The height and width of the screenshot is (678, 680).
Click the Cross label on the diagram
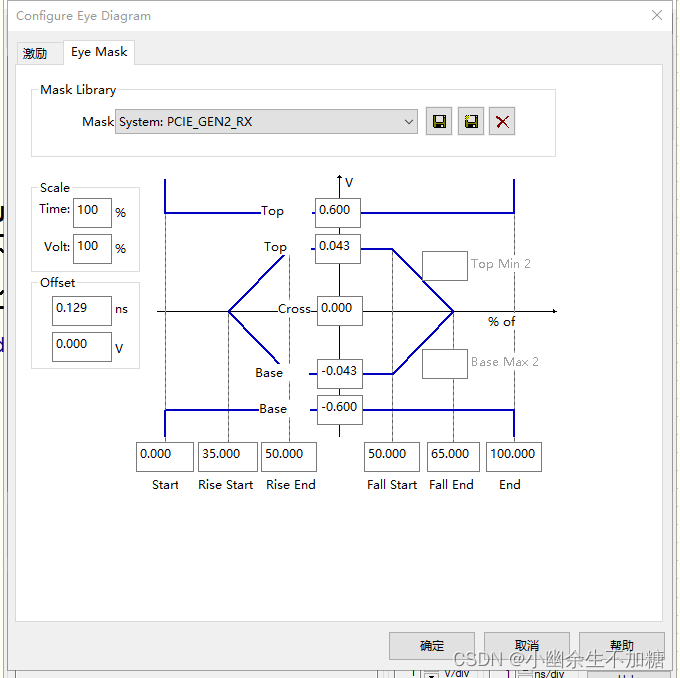(x=294, y=309)
